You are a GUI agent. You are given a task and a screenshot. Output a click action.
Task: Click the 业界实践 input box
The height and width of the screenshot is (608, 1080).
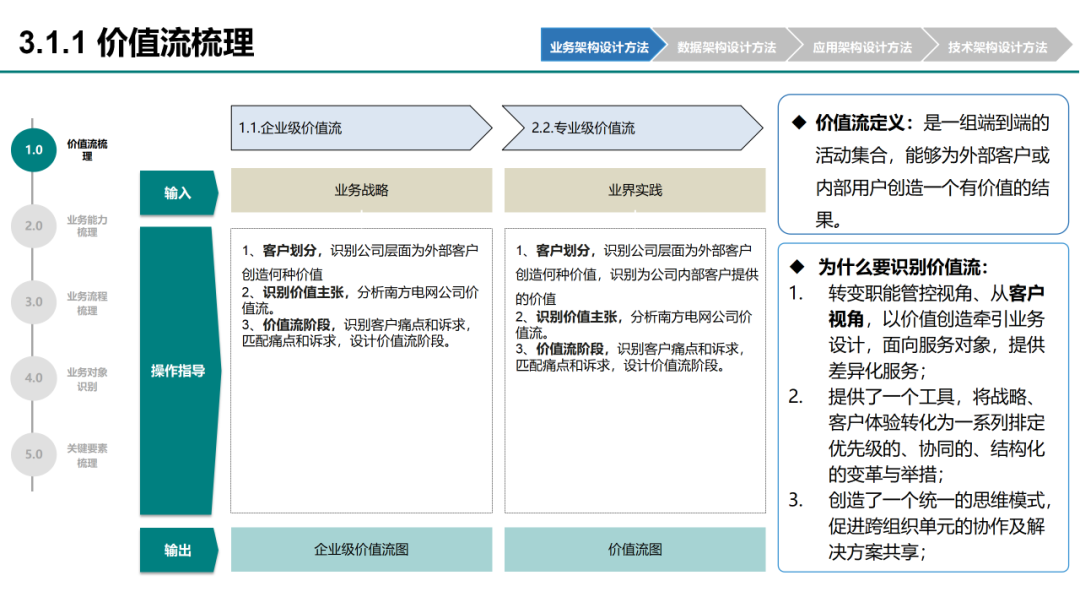(634, 190)
